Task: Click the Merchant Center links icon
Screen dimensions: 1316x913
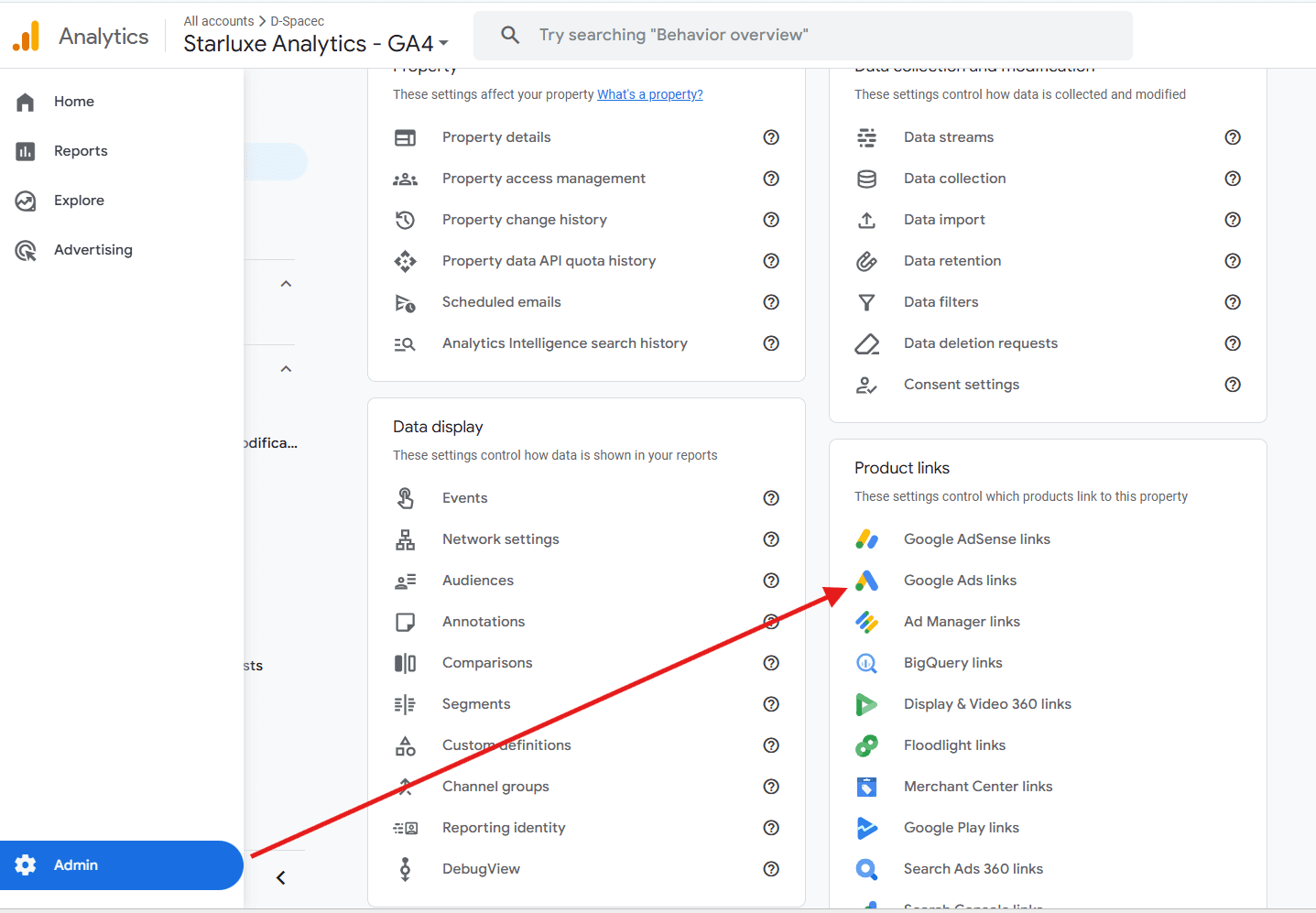Action: click(866, 787)
